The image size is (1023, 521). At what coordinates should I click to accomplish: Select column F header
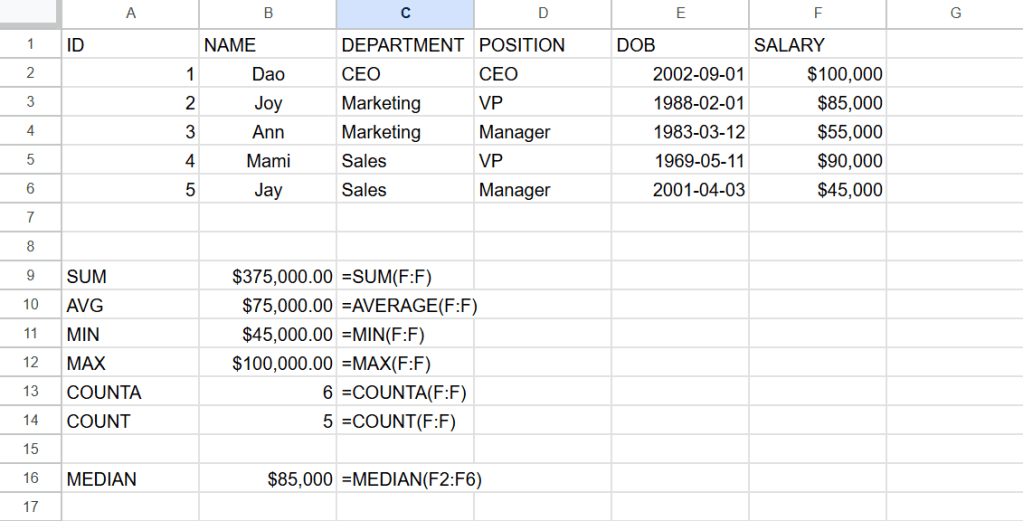coord(818,13)
